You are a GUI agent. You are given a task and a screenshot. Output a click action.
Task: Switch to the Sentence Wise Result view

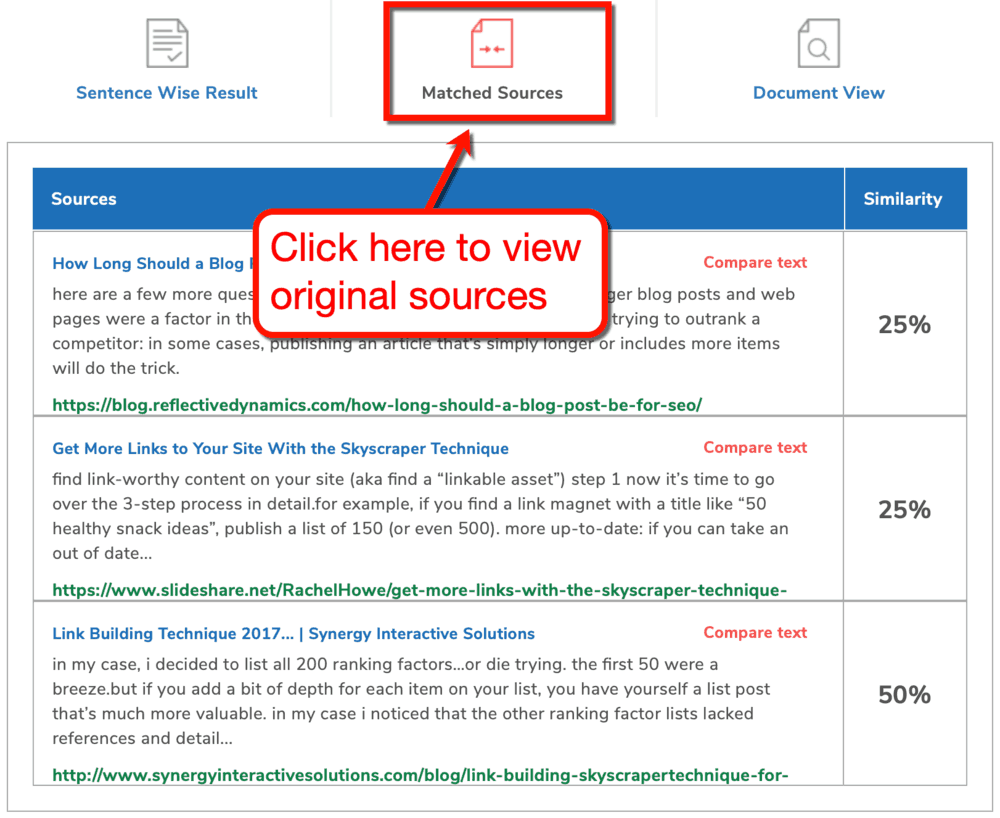(x=167, y=92)
